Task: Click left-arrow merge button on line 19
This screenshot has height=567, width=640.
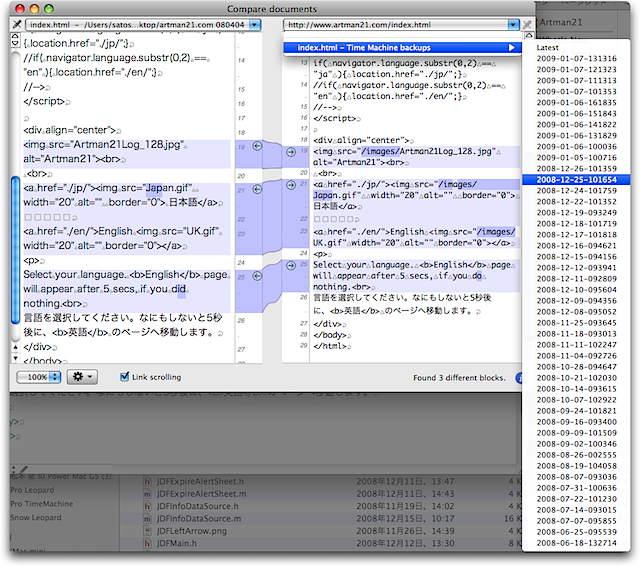Action: pos(257,146)
